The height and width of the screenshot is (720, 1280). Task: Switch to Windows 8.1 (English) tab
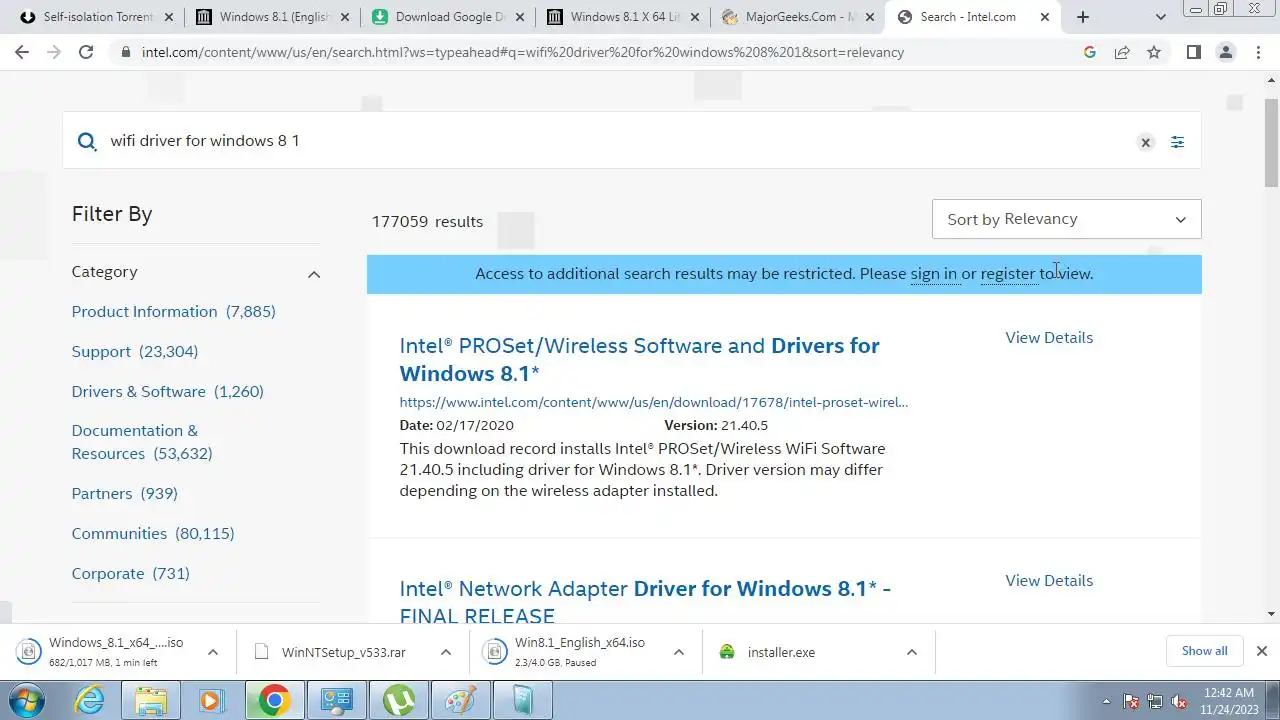(x=274, y=17)
